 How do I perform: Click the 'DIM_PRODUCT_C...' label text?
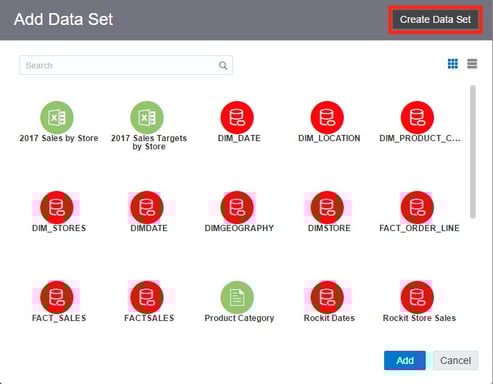[x=420, y=138]
